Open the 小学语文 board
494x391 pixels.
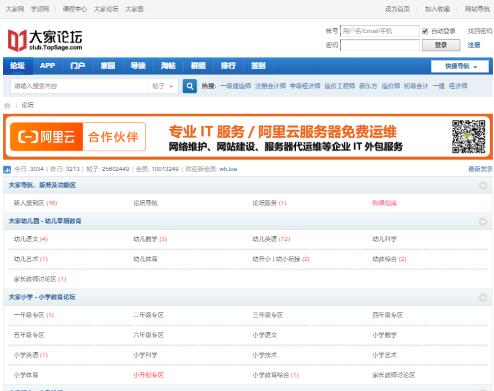tap(265, 335)
